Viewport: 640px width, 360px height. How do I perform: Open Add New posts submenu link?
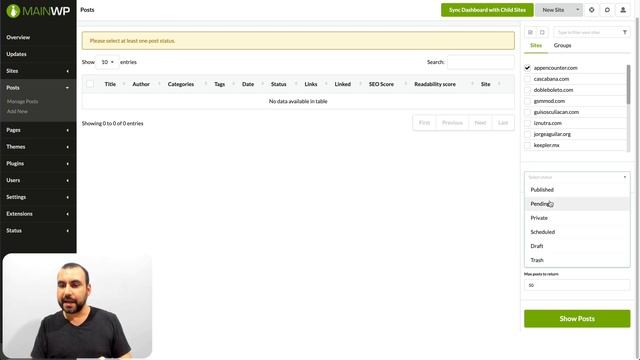17,111
